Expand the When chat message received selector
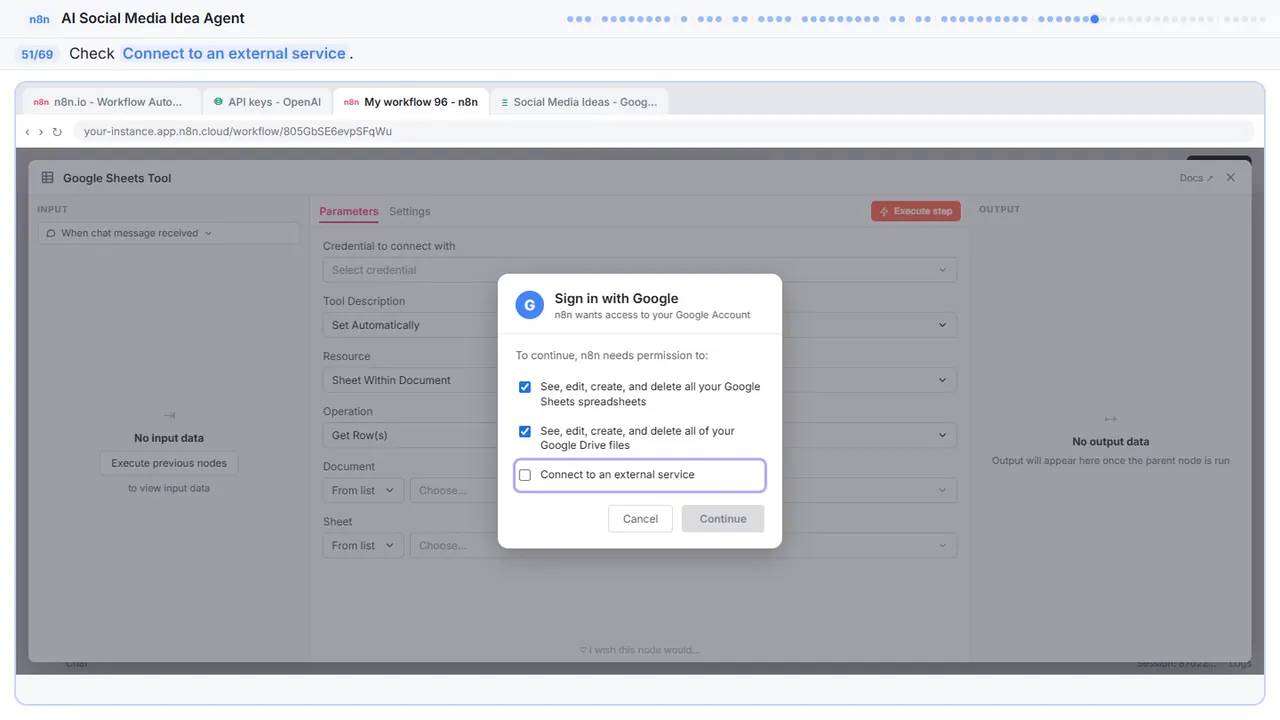 coord(169,233)
